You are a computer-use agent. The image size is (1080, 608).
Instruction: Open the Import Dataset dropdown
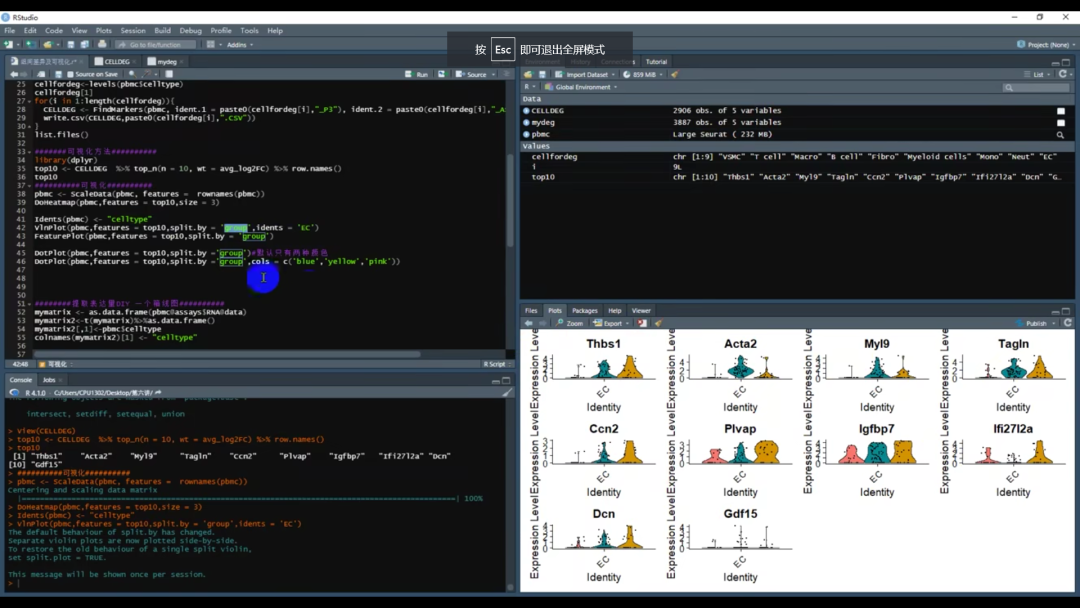click(585, 74)
